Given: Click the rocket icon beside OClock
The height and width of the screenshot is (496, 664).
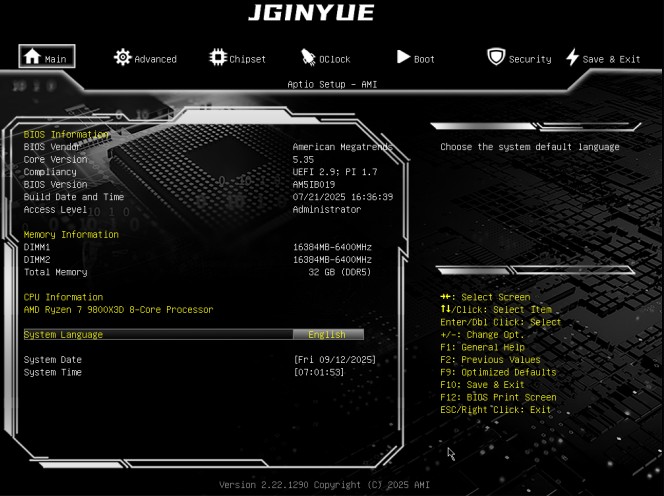Looking at the screenshot, I should (308, 58).
